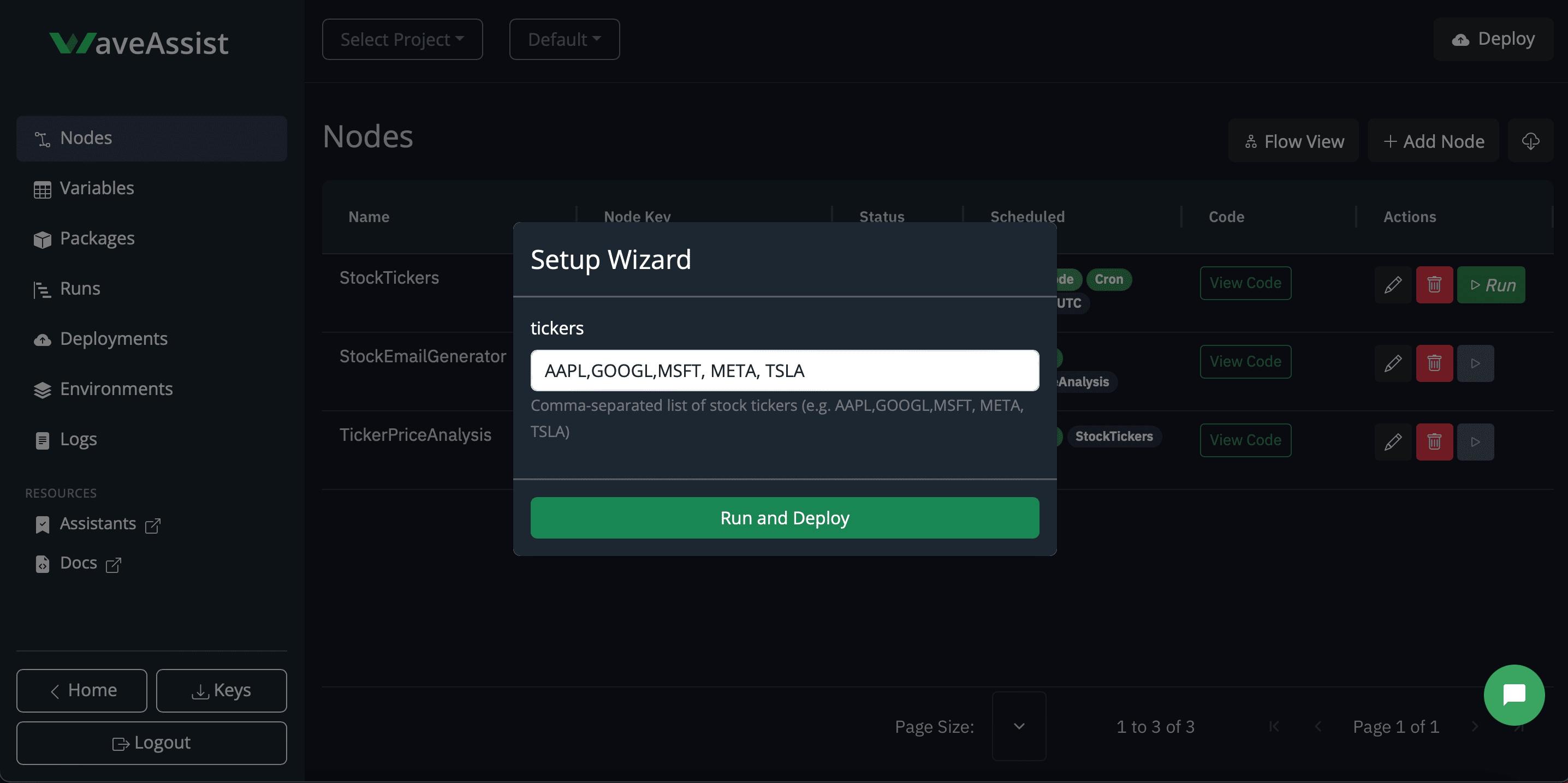The image size is (1568, 783).
Task: Open the Assistants external link
Action: 97,524
